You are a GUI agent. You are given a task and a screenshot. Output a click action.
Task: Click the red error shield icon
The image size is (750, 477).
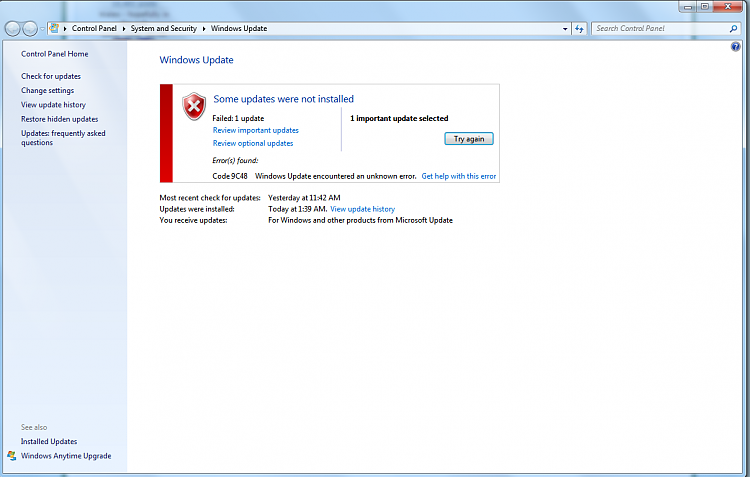[x=194, y=106]
